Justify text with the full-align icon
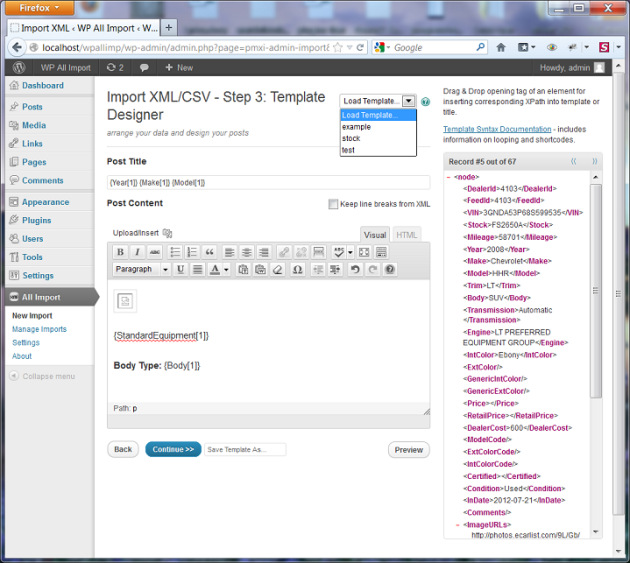Image resolution: width=630 pixels, height=563 pixels. [198, 269]
